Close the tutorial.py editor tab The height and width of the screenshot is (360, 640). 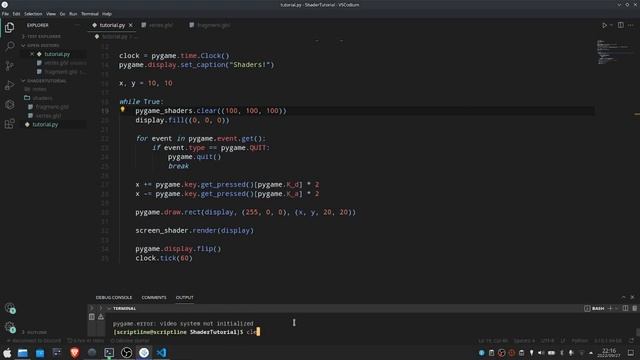coord(131,25)
